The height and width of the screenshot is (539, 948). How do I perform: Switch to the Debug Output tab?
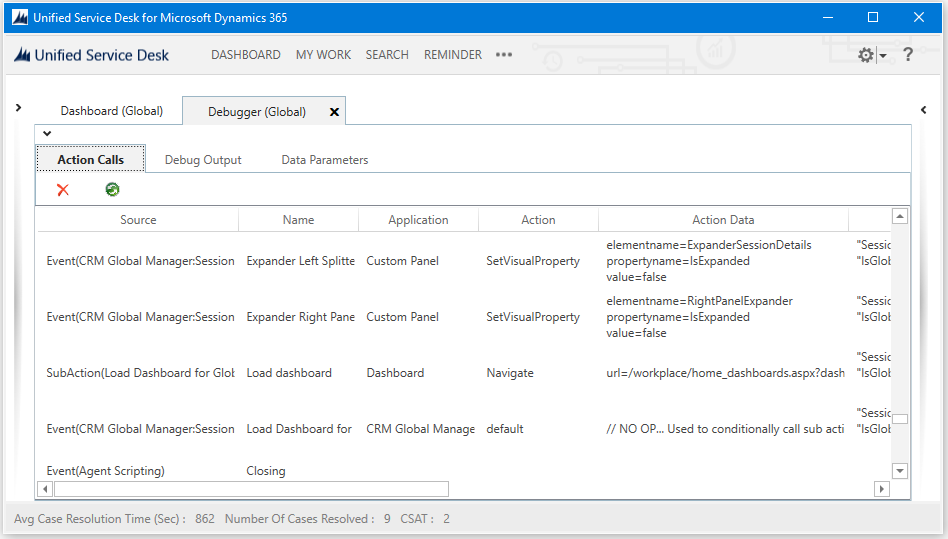(203, 160)
